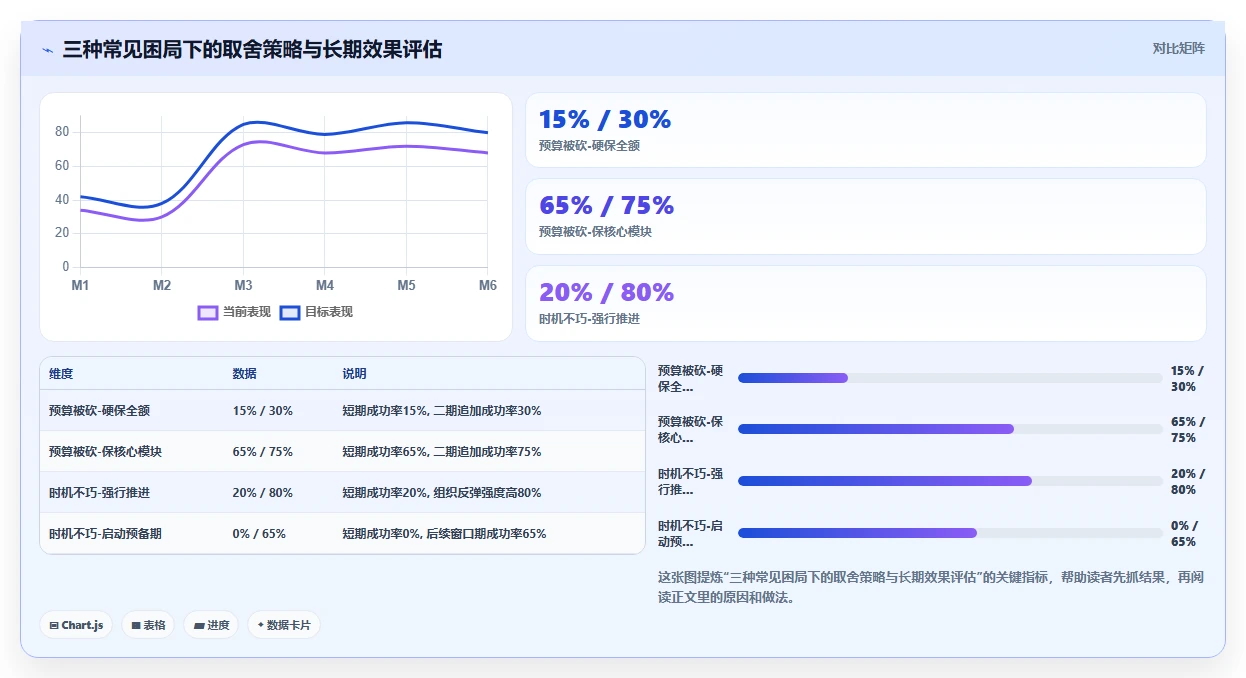Click progress bar for 预算被砍-保核心
The height and width of the screenshot is (678, 1246).
[x=950, y=429]
